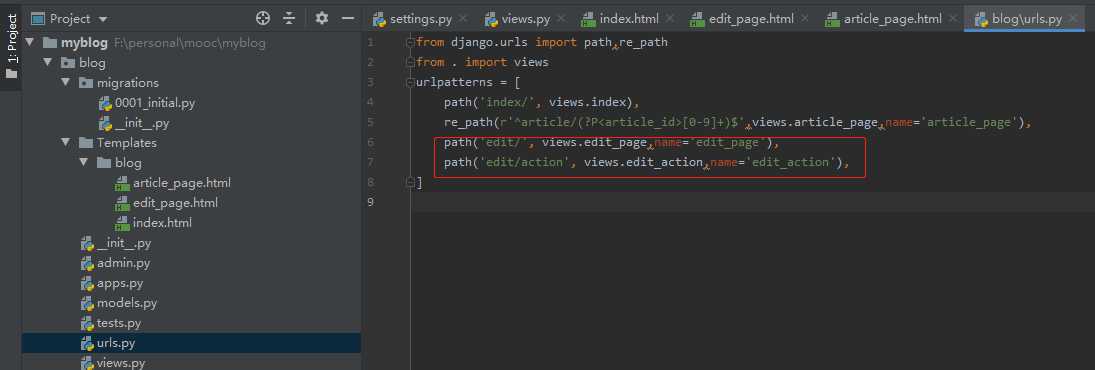Click the Templates folder icon
This screenshot has width=1095, height=370.
click(x=86, y=142)
